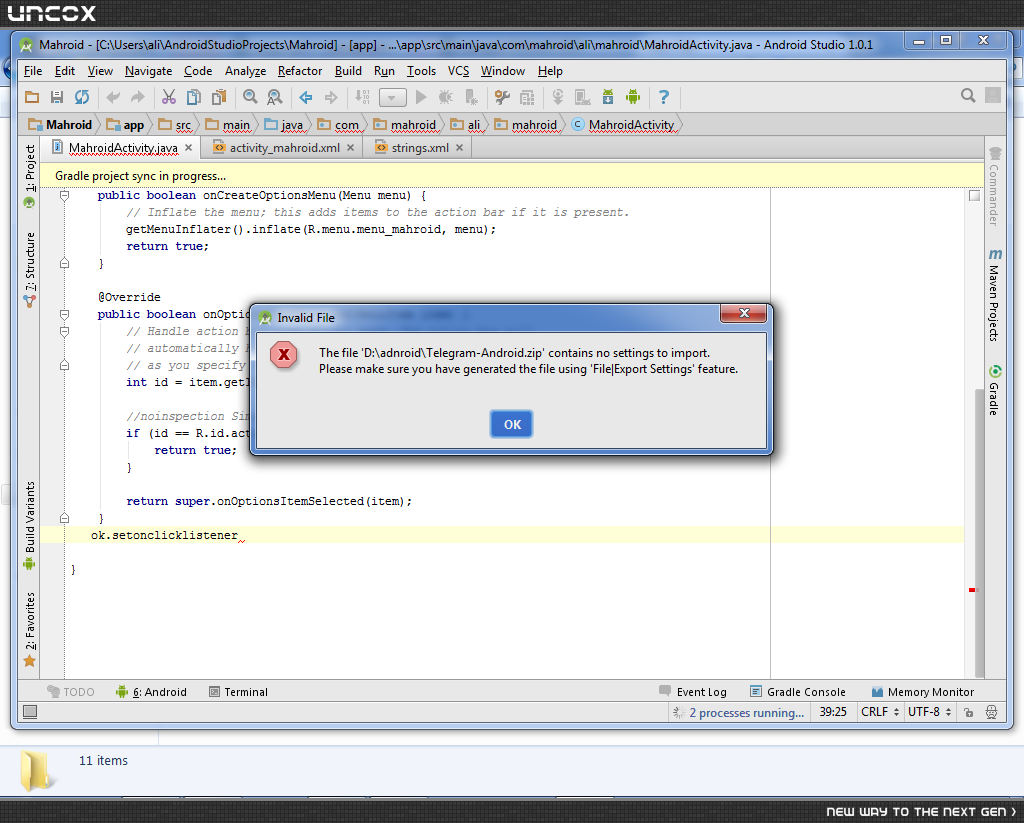
Task: Toggle the TODO tool window
Action: [71, 692]
